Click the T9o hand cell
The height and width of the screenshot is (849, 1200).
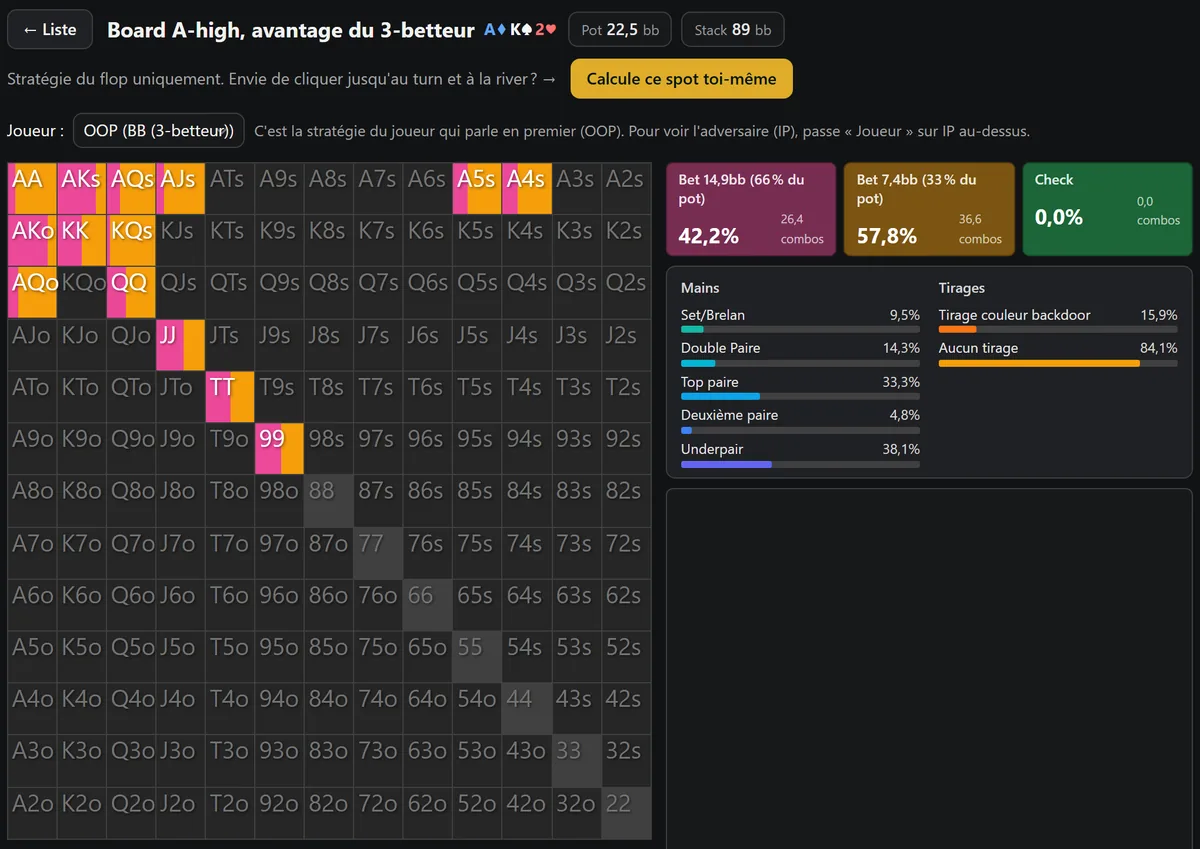(x=230, y=448)
